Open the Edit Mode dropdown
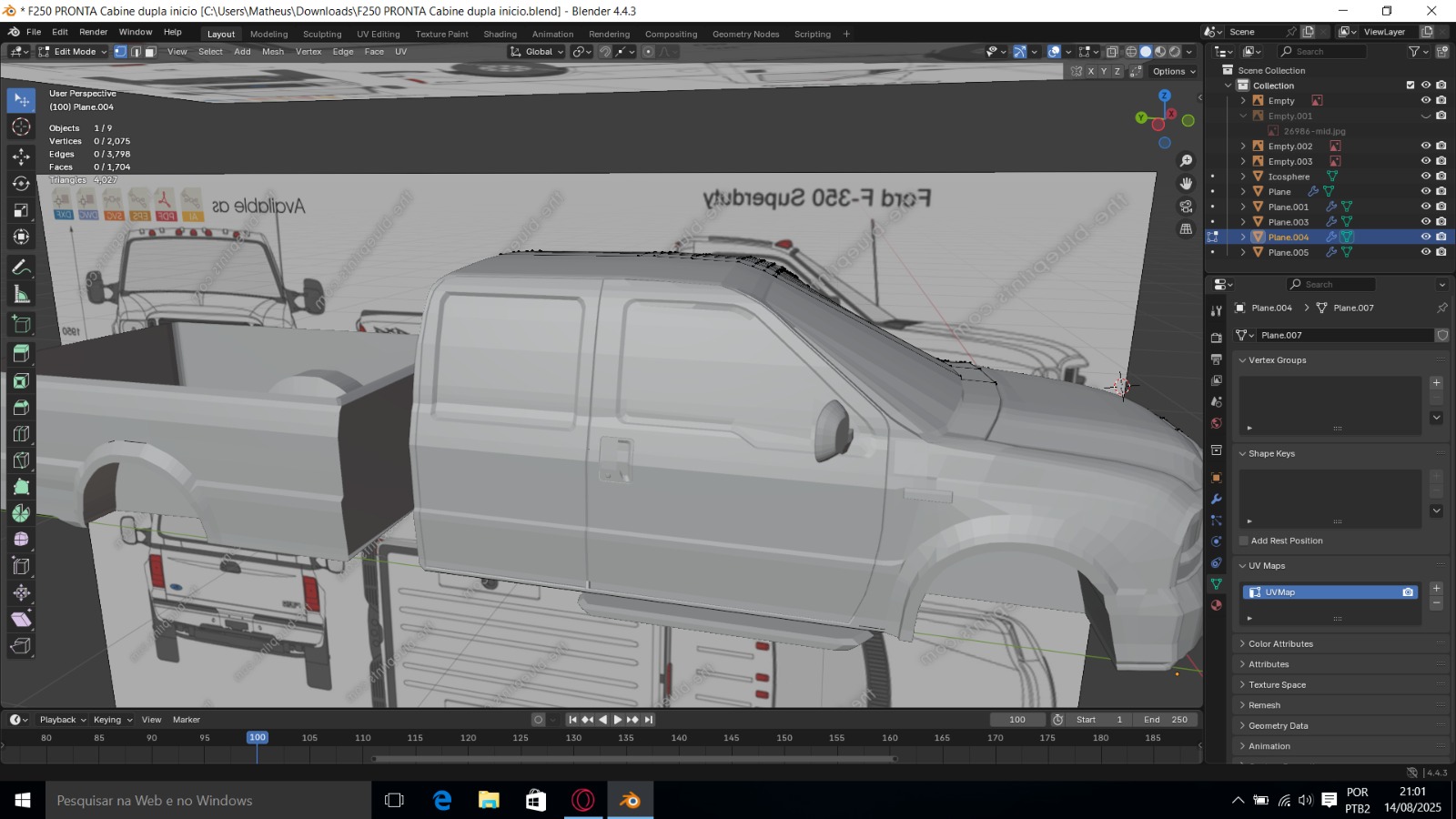The width and height of the screenshot is (1456, 819). [x=72, y=52]
